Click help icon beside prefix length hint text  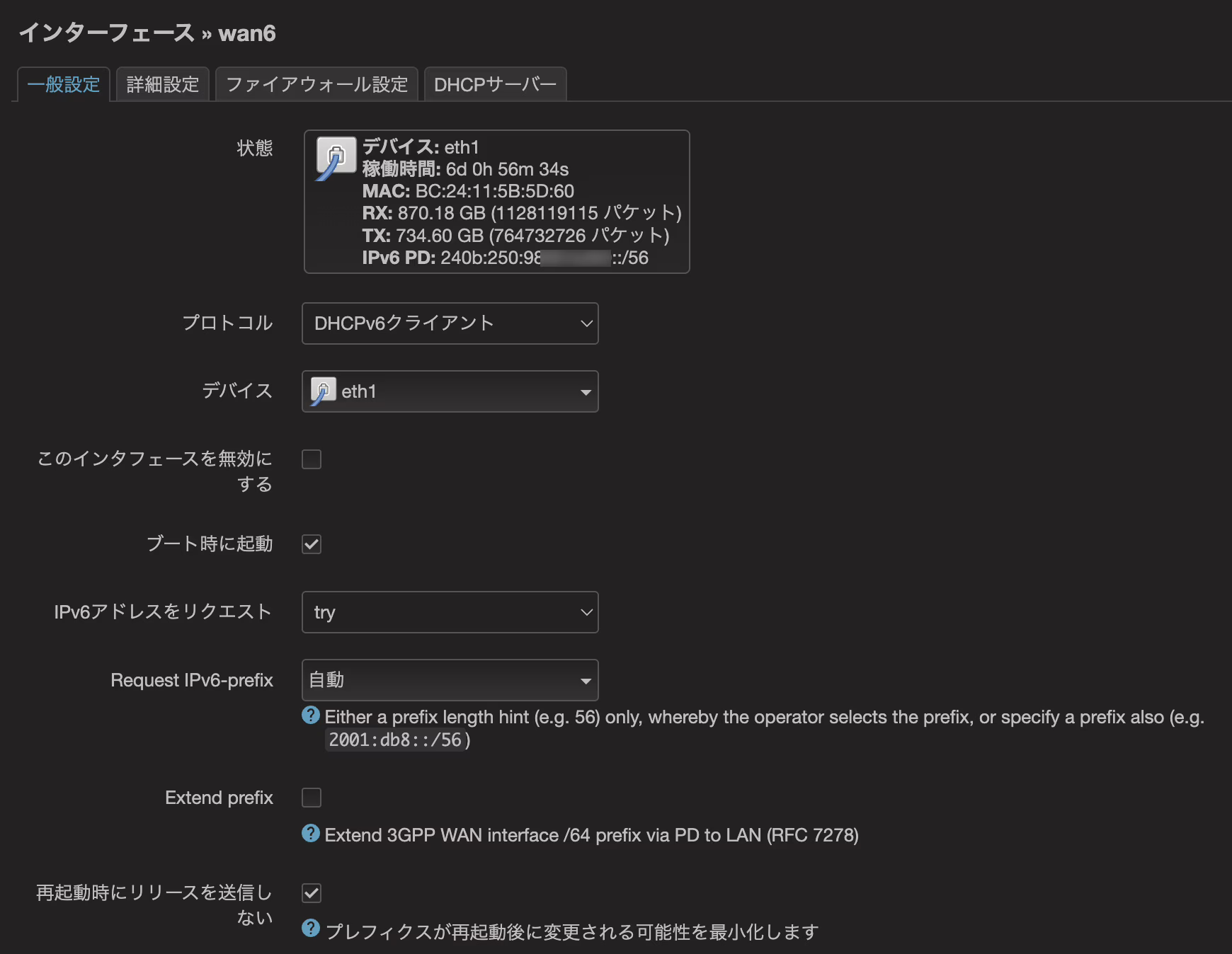[x=311, y=715]
